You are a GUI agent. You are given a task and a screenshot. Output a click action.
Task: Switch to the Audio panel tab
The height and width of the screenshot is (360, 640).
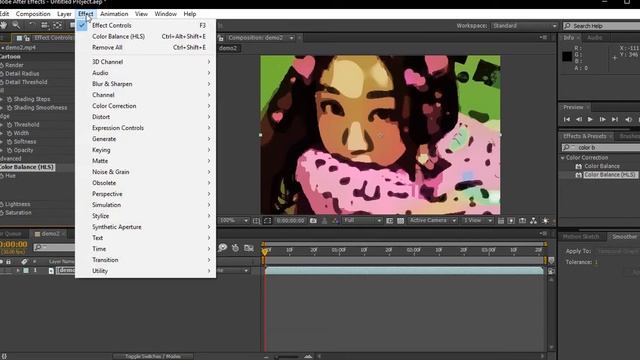click(x=594, y=38)
